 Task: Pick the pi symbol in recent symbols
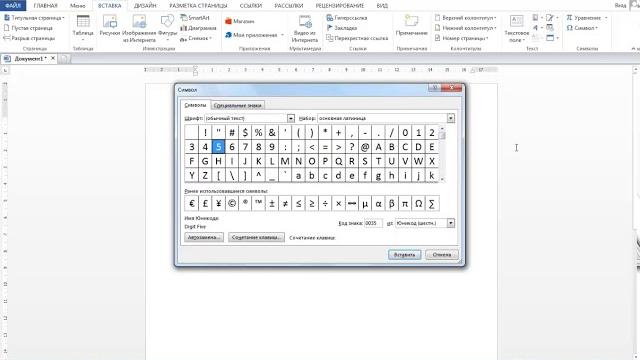(x=405, y=203)
